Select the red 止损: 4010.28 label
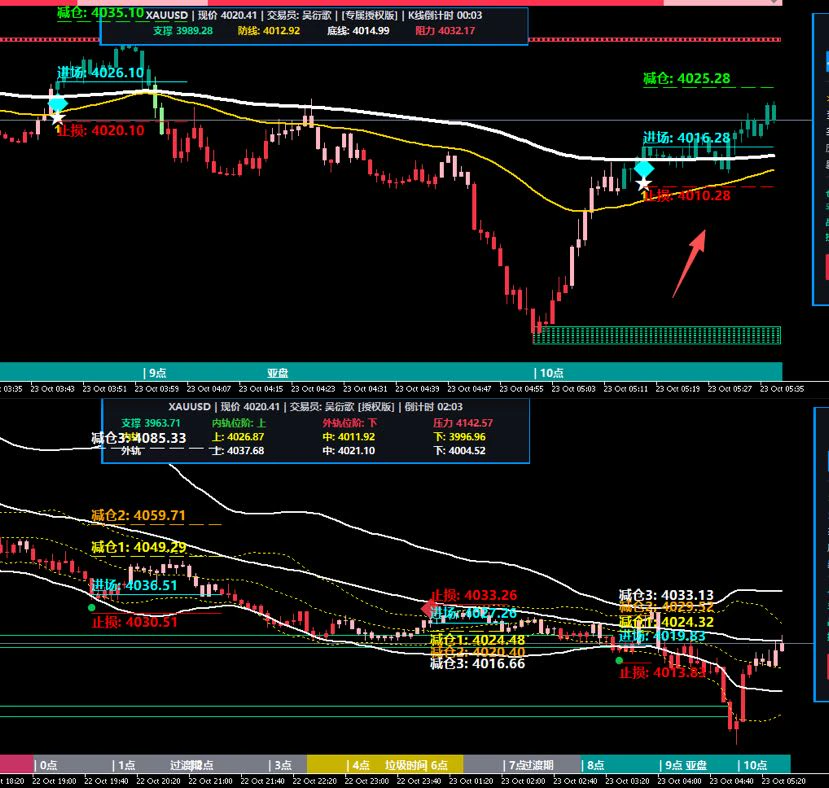This screenshot has width=829, height=788. point(686,195)
